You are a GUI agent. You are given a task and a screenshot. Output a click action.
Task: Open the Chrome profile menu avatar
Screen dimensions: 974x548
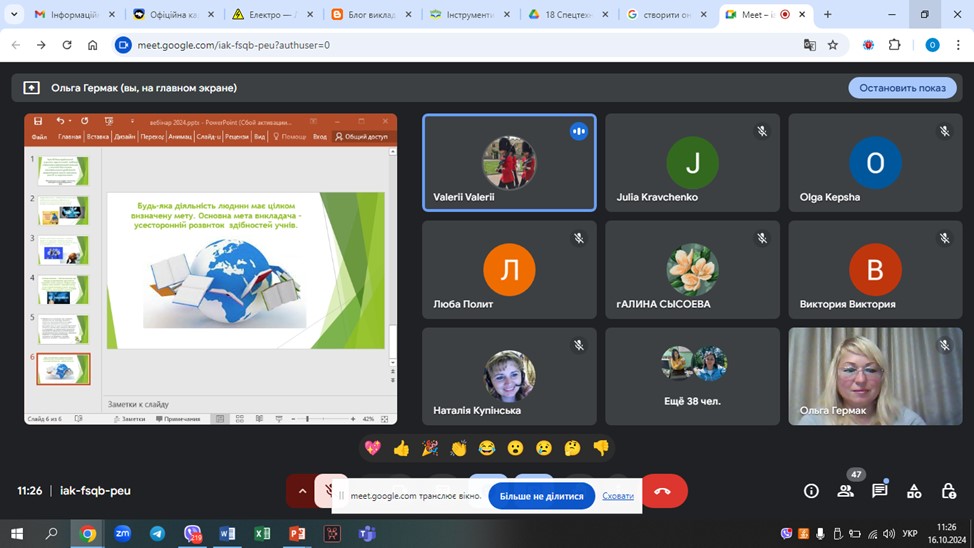coord(932,45)
